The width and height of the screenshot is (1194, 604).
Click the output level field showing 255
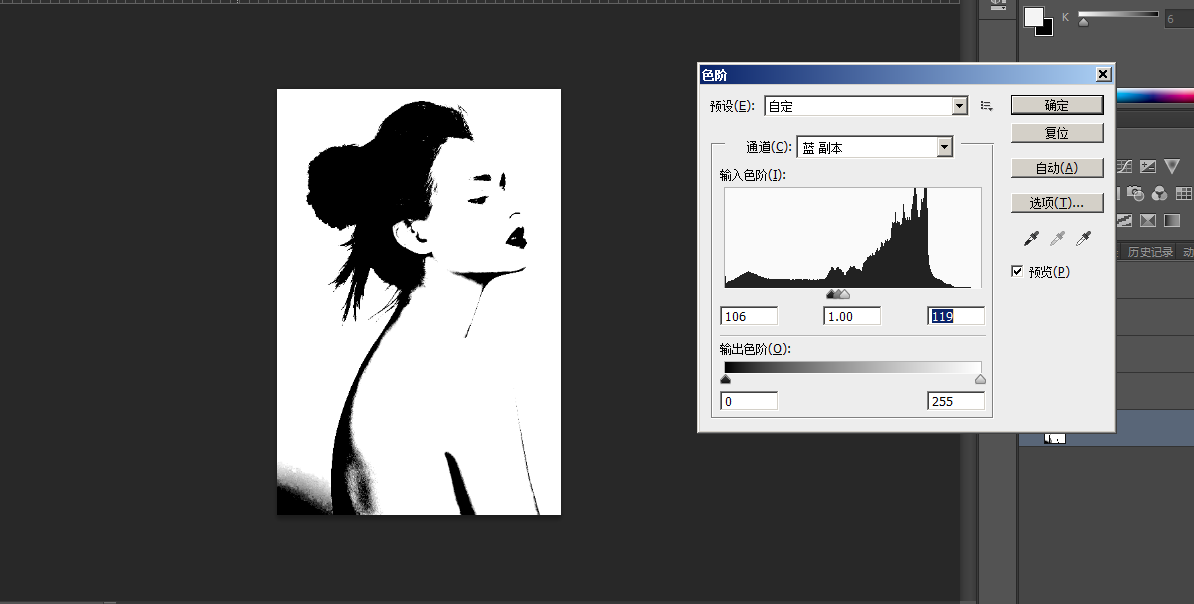(956, 401)
